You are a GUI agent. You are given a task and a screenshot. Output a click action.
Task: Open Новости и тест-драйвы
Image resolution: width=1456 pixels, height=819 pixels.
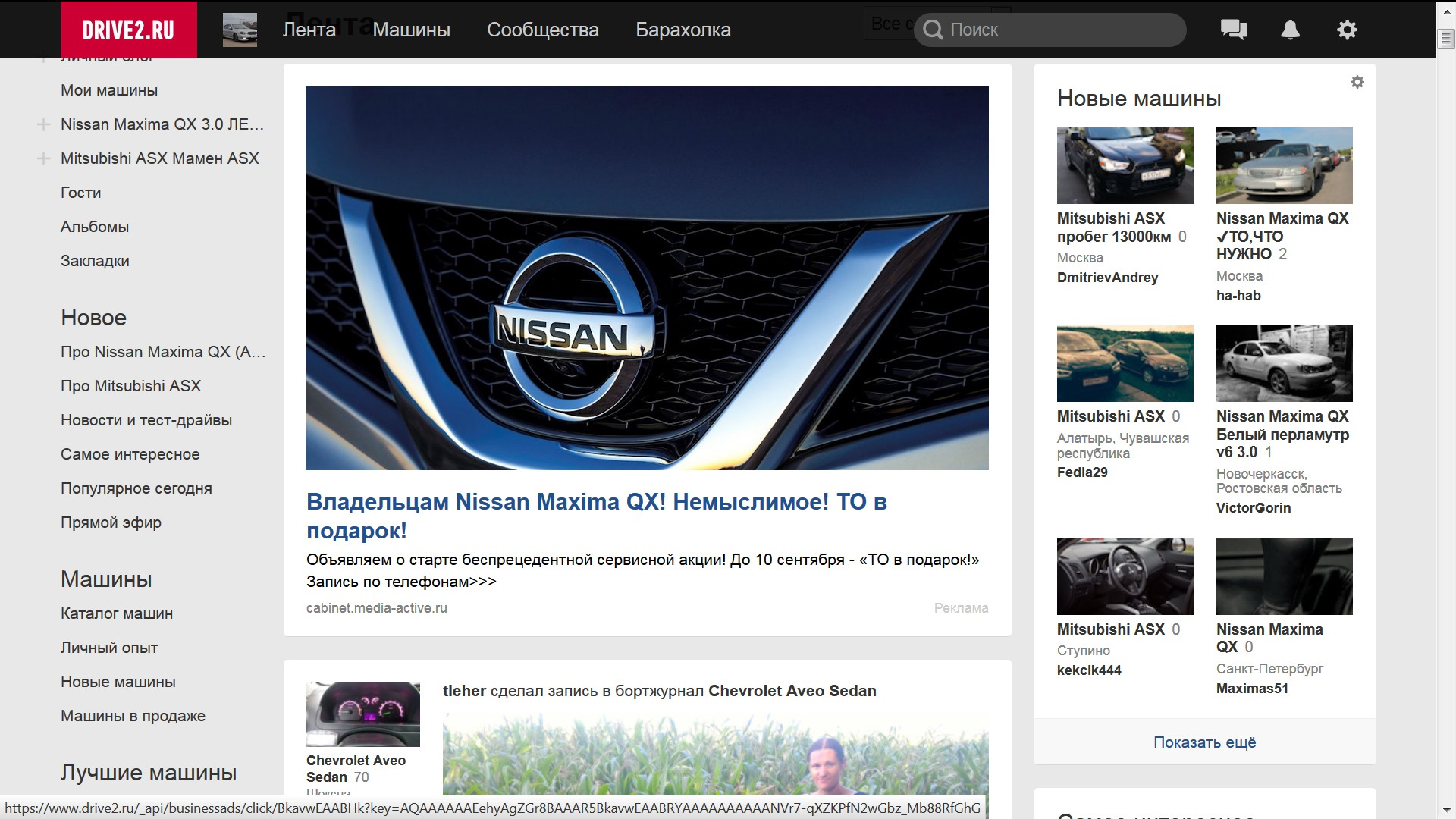coord(146,420)
